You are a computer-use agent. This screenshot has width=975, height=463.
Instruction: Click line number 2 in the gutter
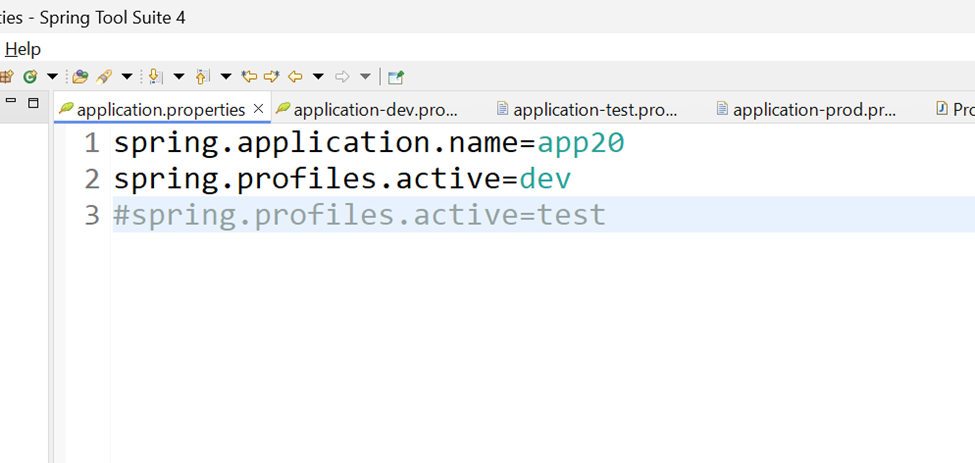pos(92,180)
